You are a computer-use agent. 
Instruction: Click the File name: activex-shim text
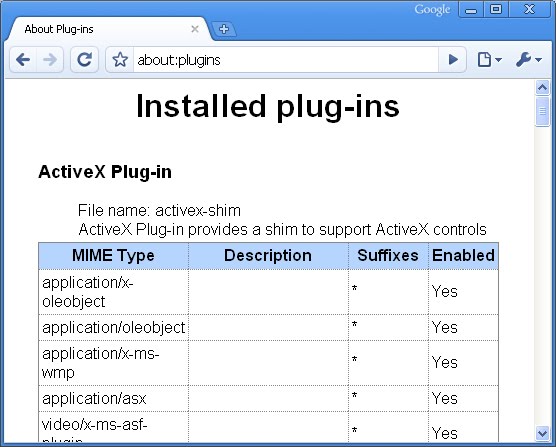159,211
